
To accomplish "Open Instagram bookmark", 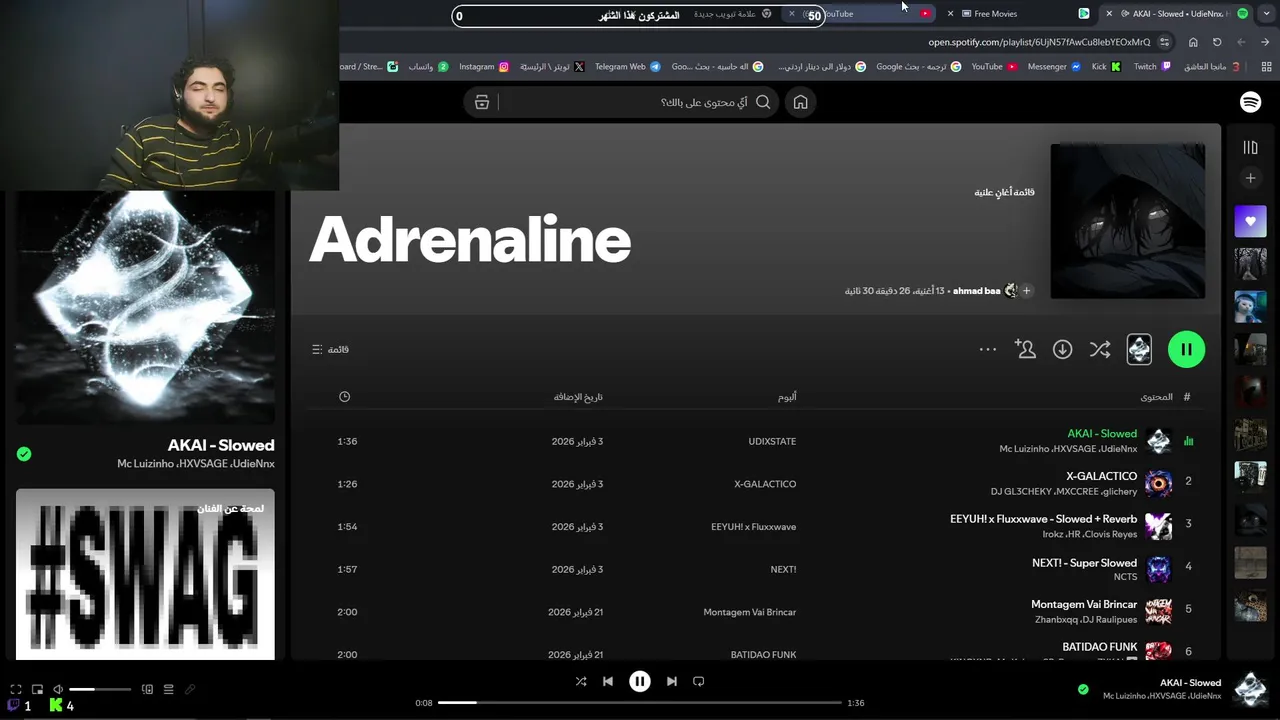I will (x=484, y=67).
